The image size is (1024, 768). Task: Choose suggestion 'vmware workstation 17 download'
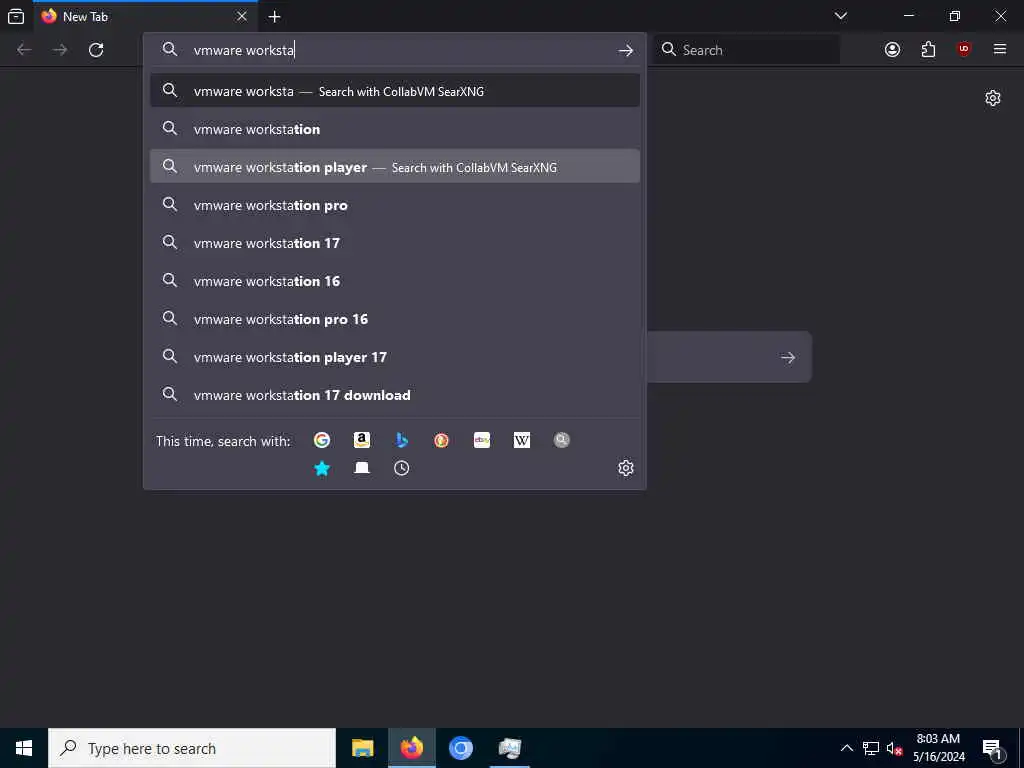pos(394,395)
